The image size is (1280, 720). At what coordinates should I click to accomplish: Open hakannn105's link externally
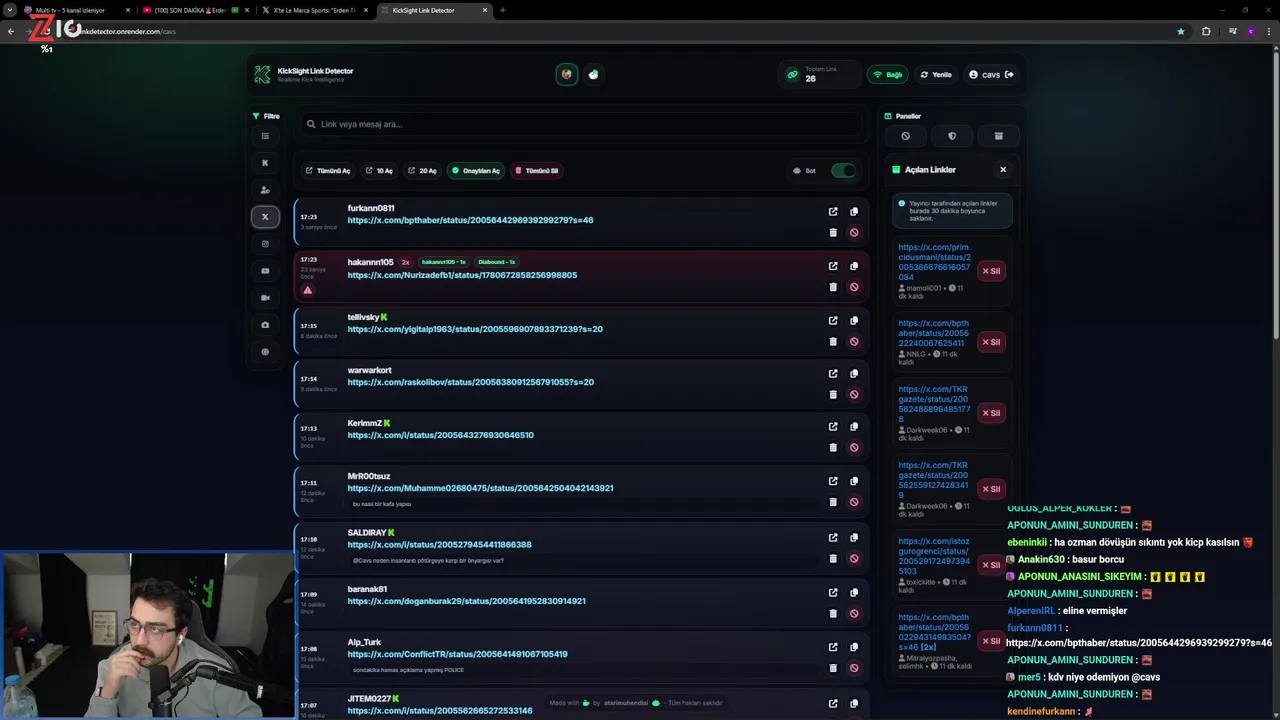(833, 266)
